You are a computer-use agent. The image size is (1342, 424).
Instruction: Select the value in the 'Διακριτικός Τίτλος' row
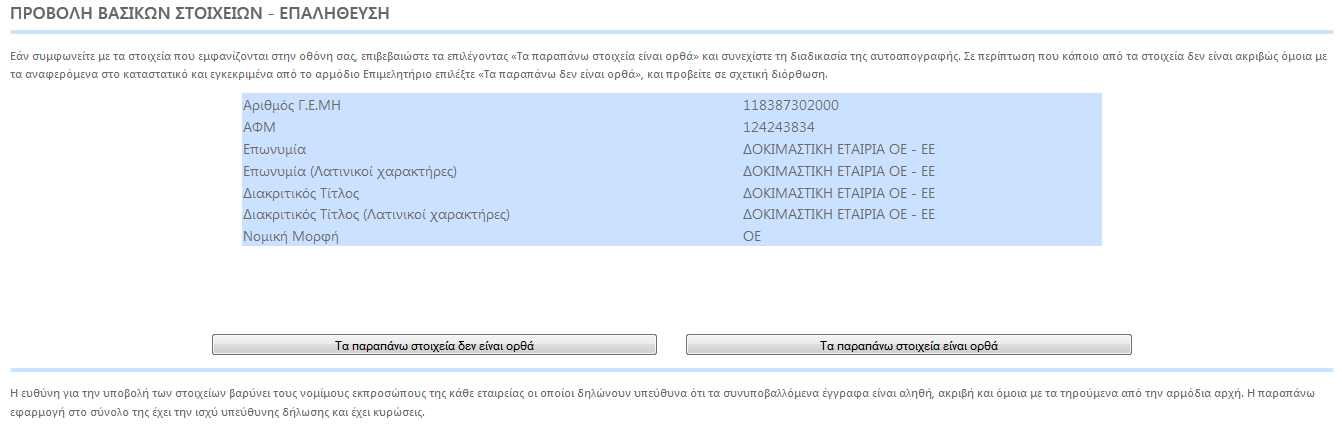[839, 193]
